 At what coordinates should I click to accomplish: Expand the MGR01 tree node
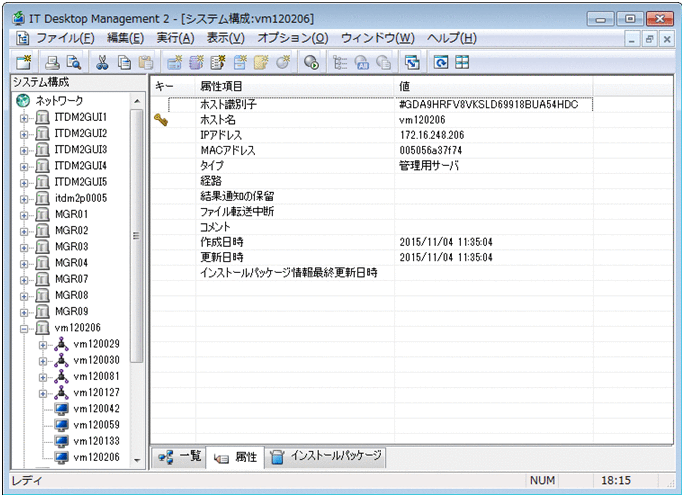pos(24,215)
